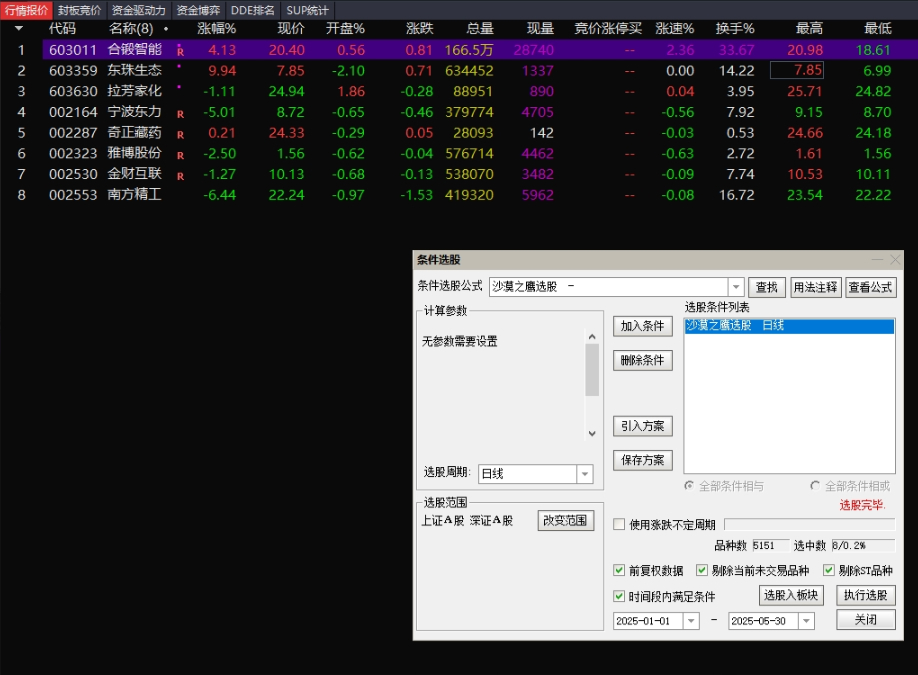
Task: Toggle 剔除当前未交易品种 checkbox
Action: click(x=701, y=570)
